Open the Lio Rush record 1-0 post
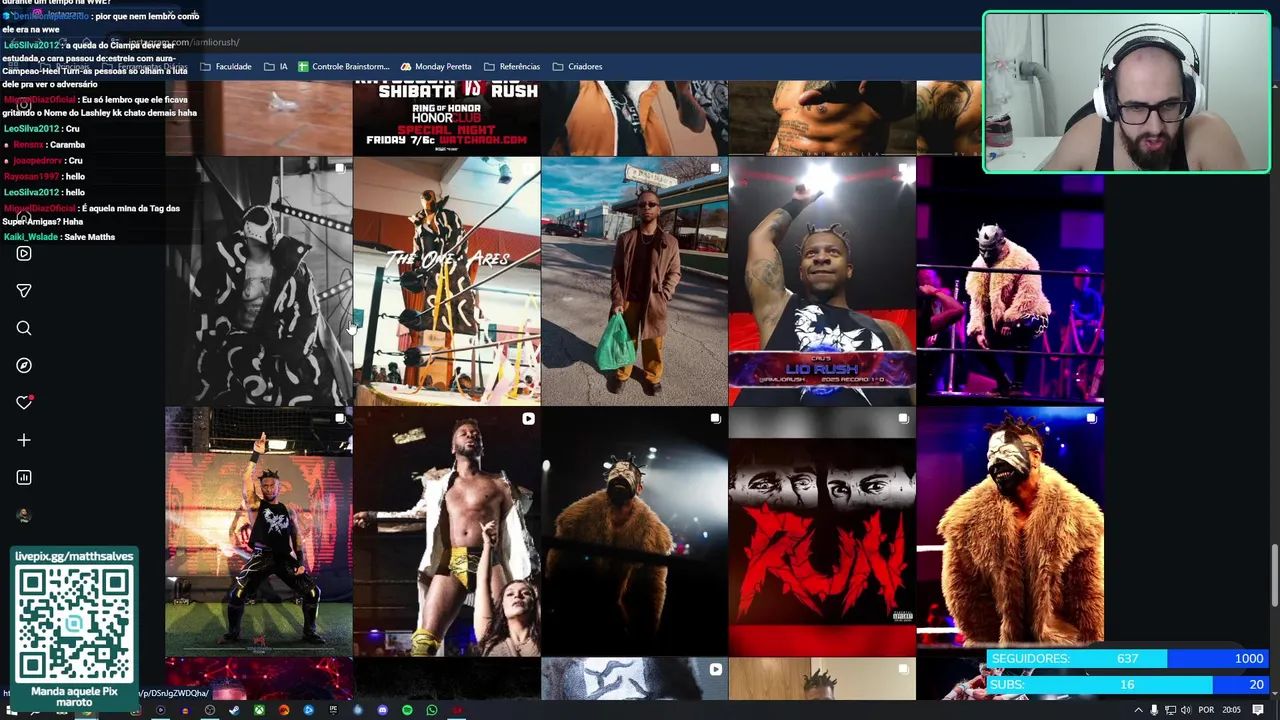This screenshot has height=720, width=1280. pyautogui.click(x=822, y=281)
